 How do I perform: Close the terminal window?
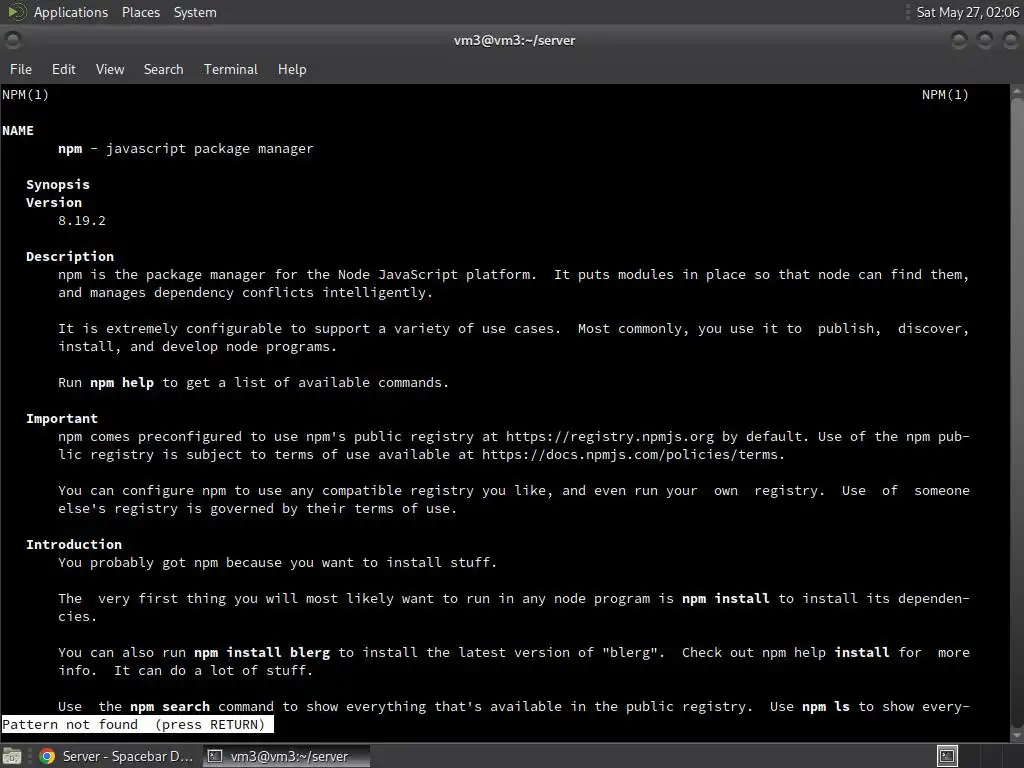click(x=1010, y=40)
